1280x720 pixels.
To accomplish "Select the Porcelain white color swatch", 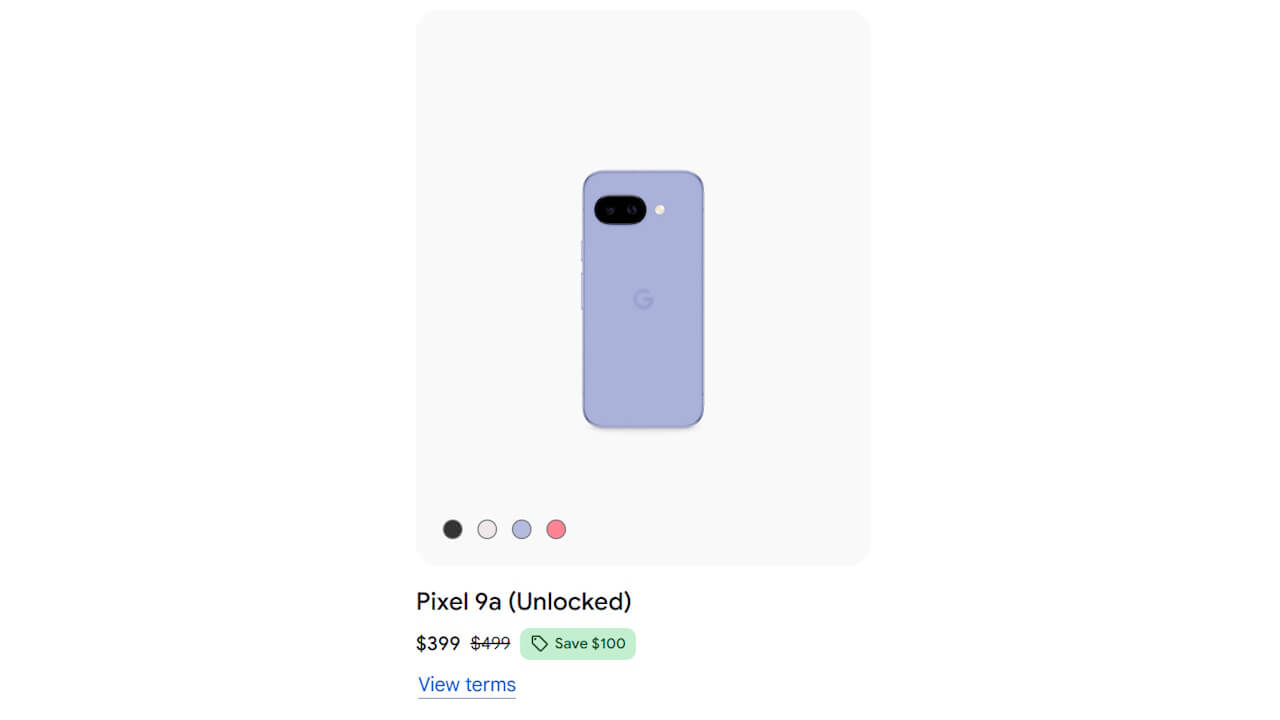I will point(487,528).
